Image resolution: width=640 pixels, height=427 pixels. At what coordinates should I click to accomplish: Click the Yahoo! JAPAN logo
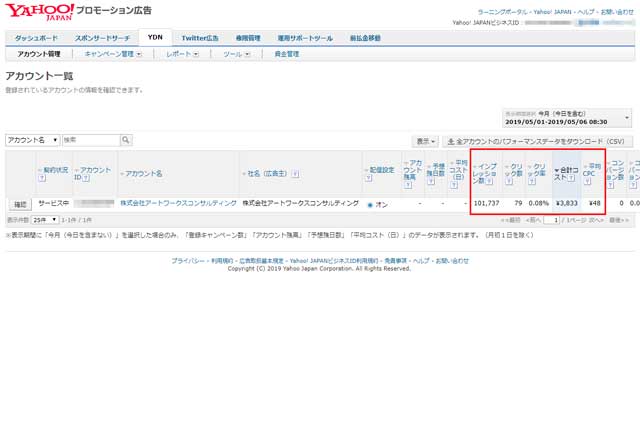pyautogui.click(x=40, y=12)
